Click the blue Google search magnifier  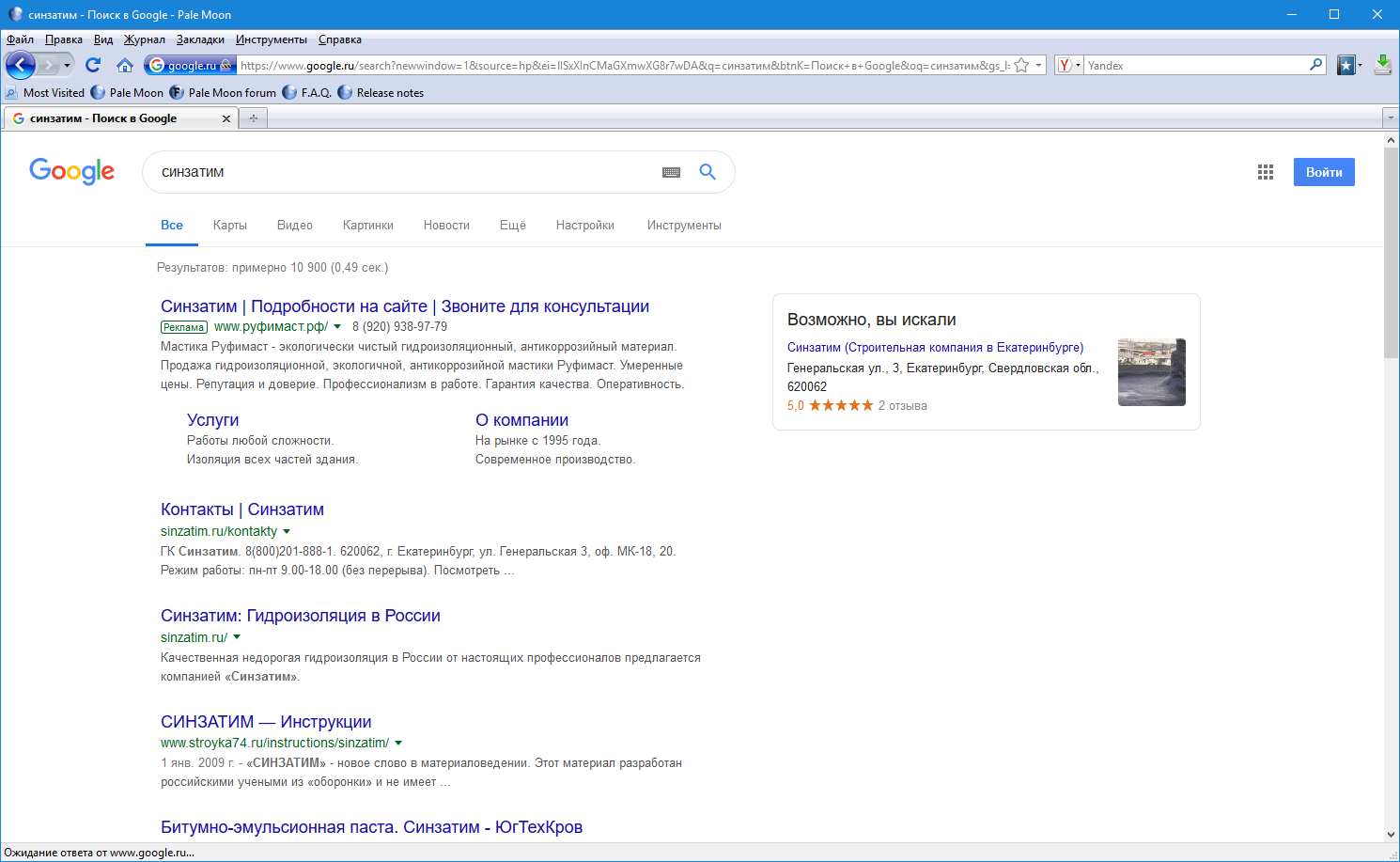click(708, 172)
